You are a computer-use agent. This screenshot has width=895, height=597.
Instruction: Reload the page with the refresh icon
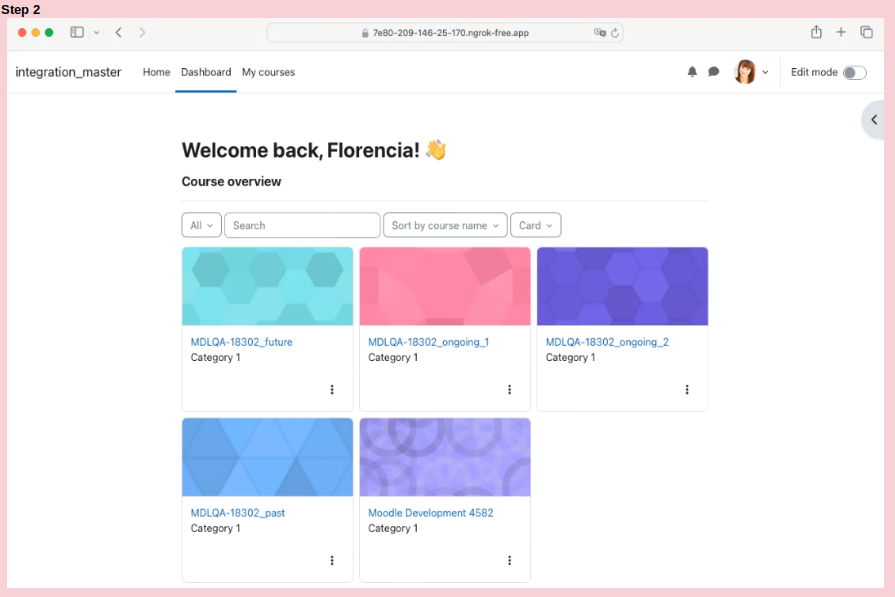tap(615, 33)
